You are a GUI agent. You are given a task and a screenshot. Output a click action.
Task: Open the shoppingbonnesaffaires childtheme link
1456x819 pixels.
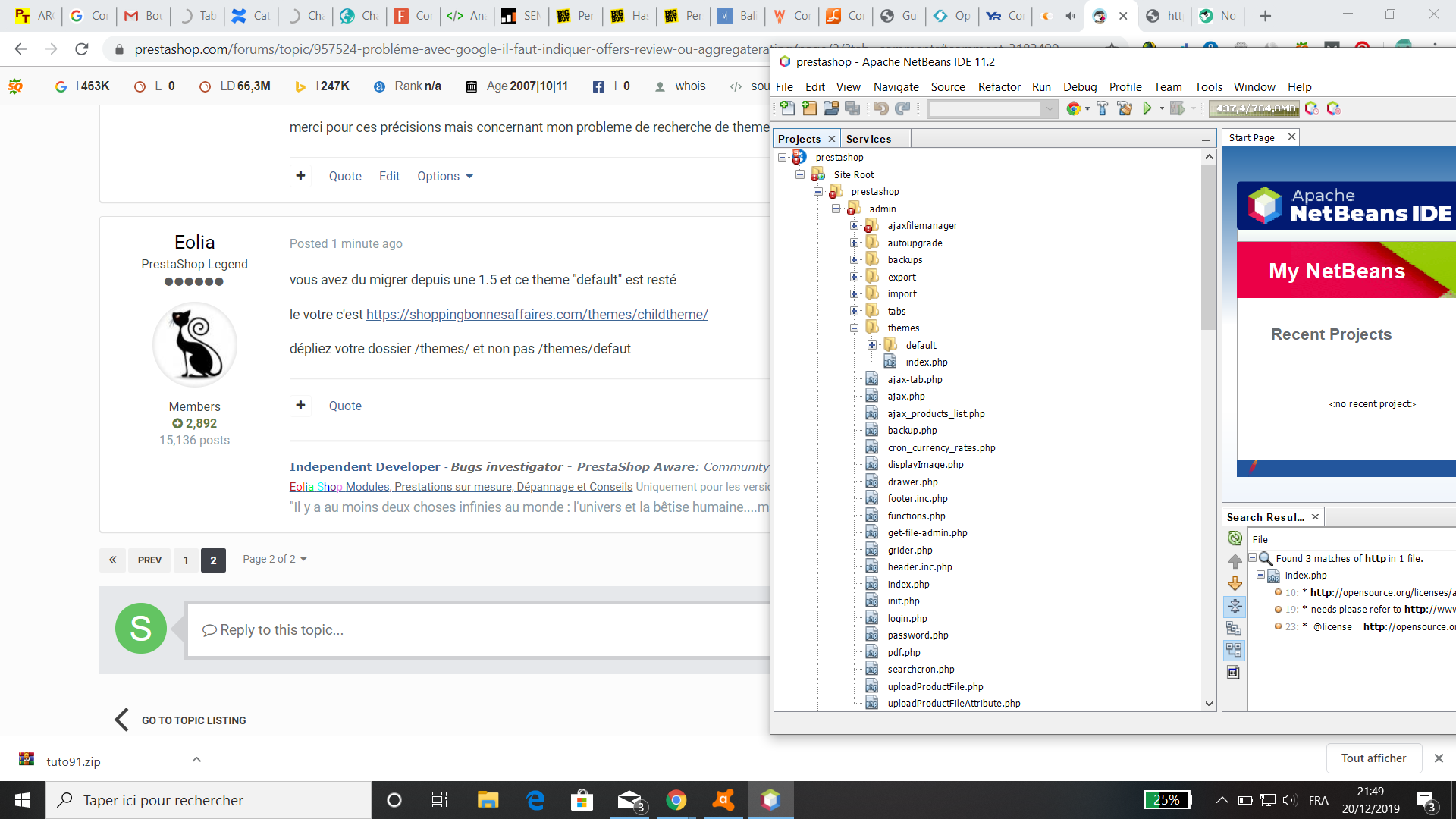(x=537, y=314)
